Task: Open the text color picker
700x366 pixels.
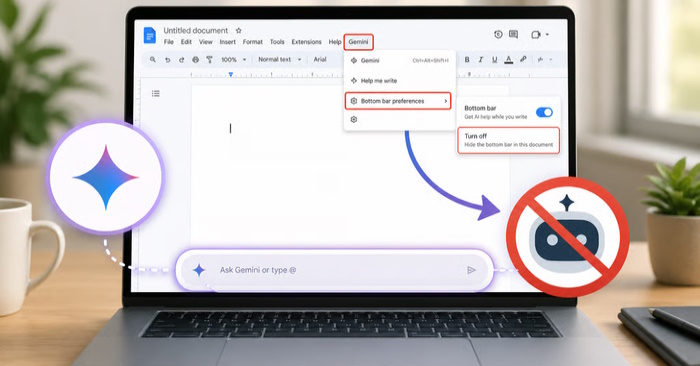Action: tap(508, 59)
